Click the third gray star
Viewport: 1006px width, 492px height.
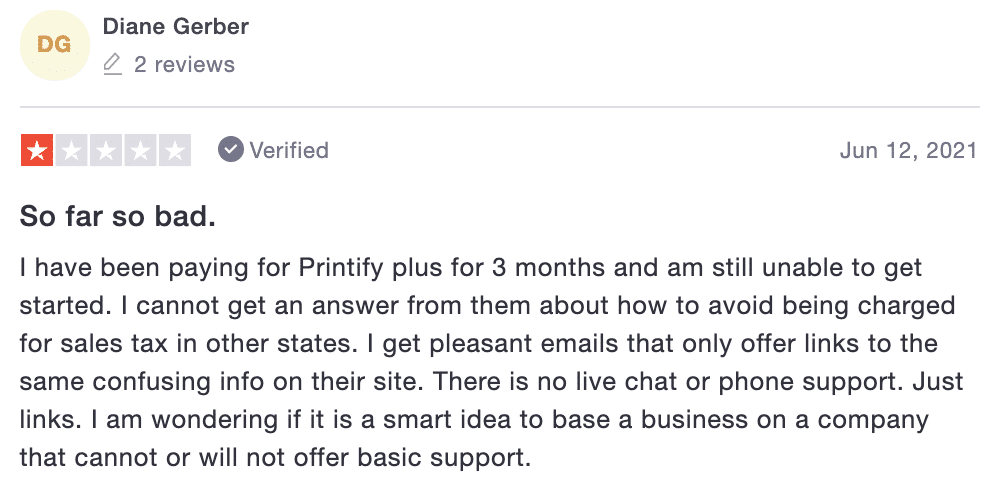pyautogui.click(x=106, y=151)
